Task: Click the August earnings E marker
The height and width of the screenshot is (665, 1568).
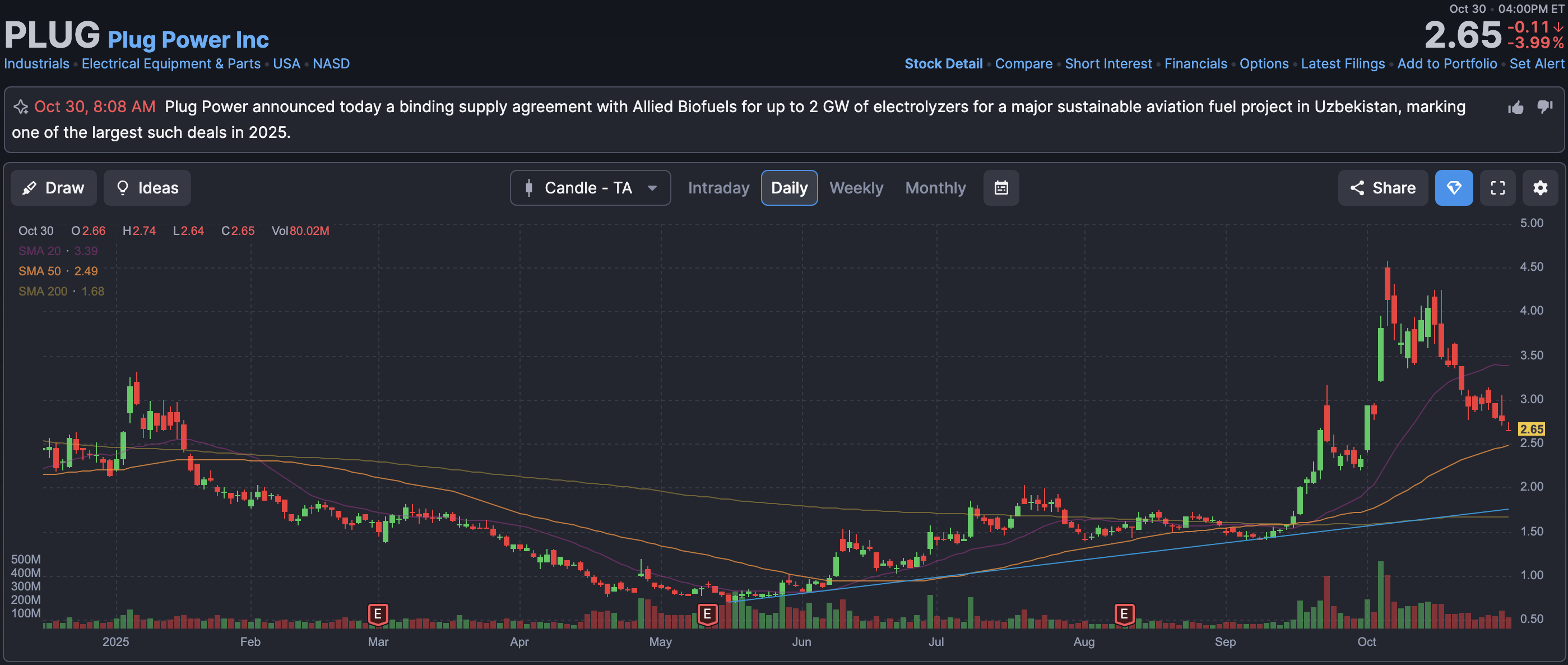Action: point(1124,614)
